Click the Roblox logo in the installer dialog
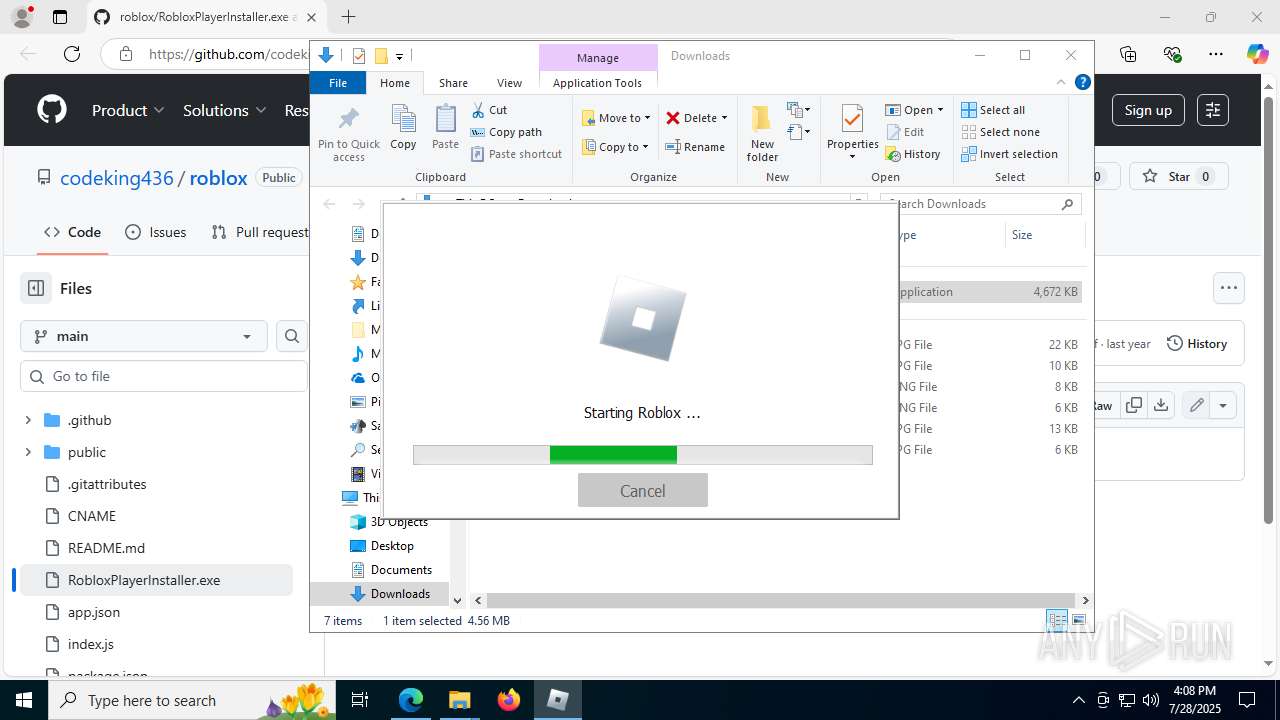Image resolution: width=1280 pixels, height=720 pixels. [643, 319]
